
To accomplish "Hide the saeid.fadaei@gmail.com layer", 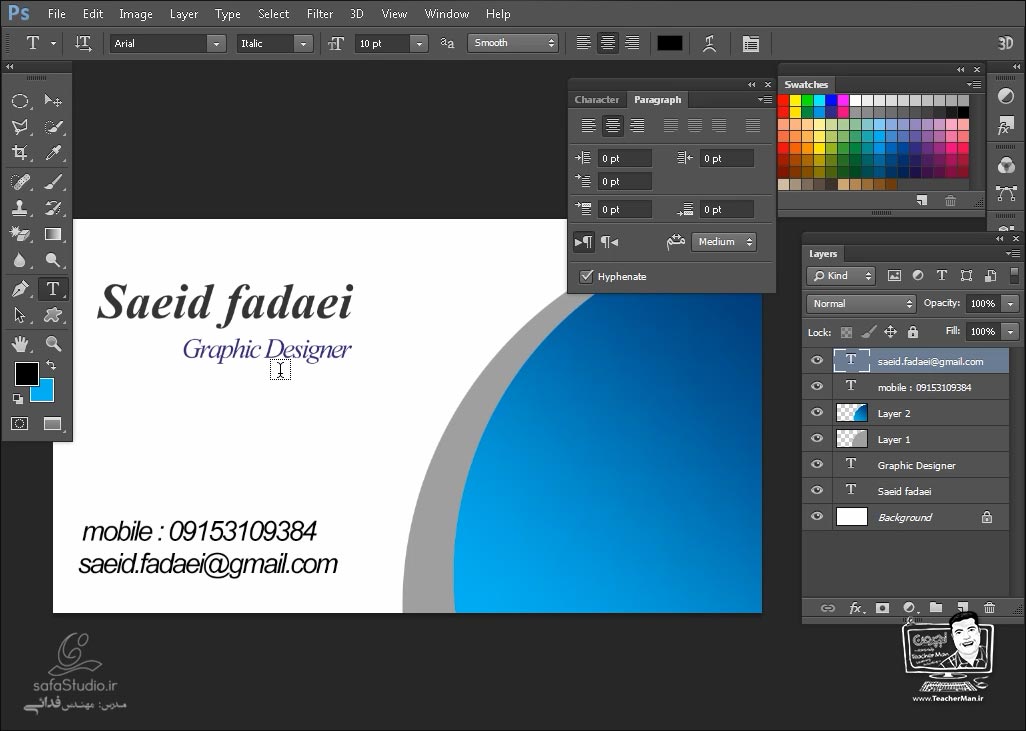I will [817, 361].
